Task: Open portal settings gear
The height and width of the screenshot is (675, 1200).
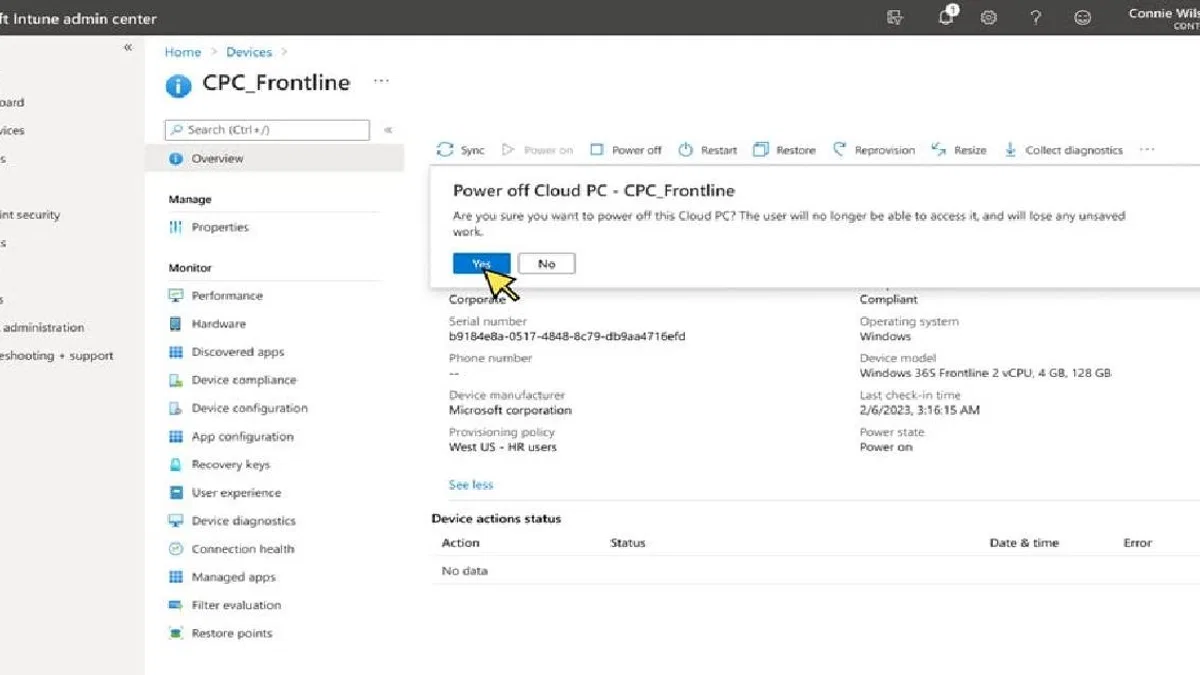Action: (x=988, y=17)
